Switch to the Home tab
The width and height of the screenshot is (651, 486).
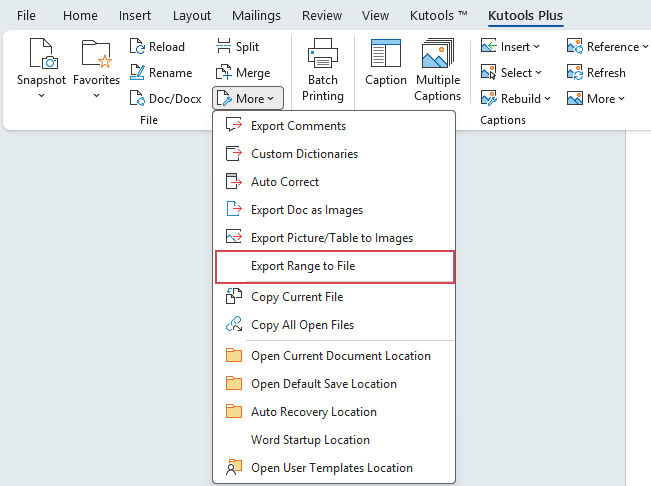(x=80, y=16)
